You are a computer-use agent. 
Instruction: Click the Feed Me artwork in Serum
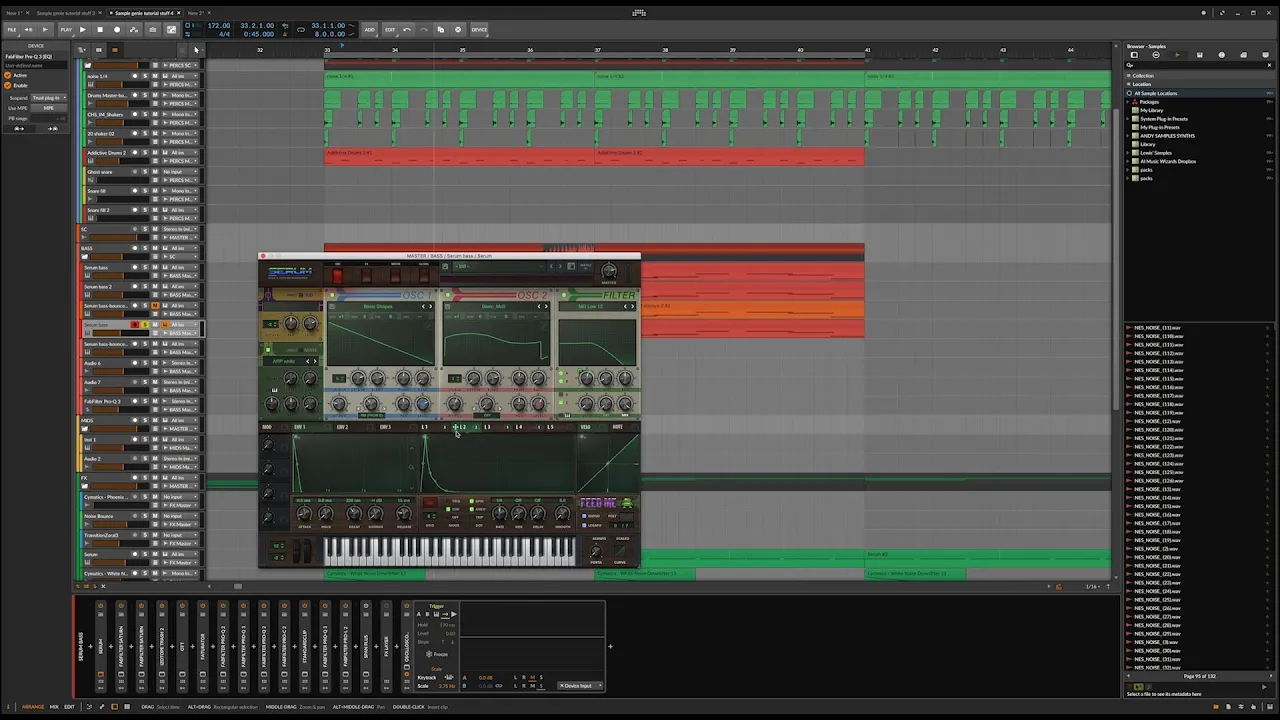pyautogui.click(x=605, y=503)
